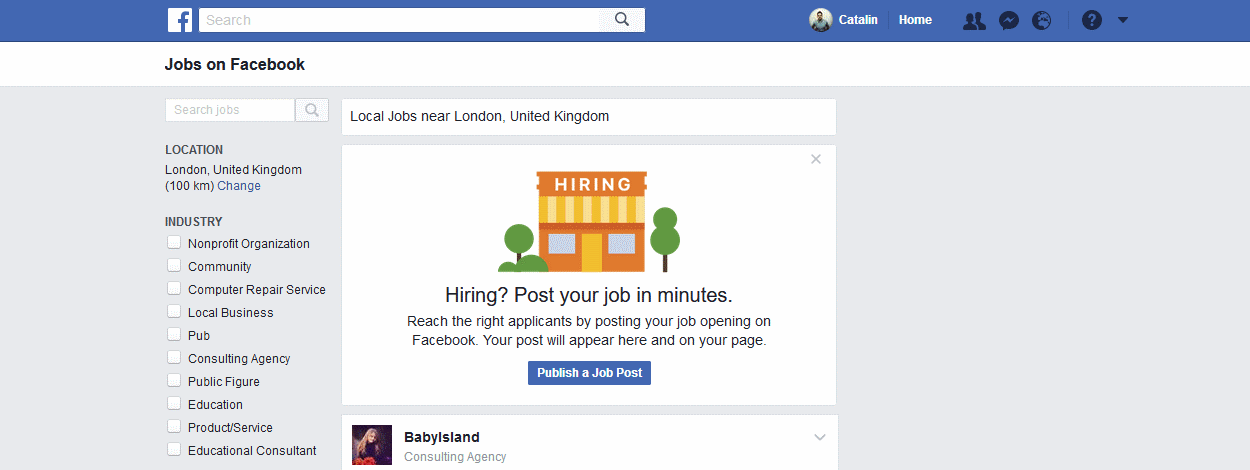Enable the Computer Repair Service filter
1250x470 pixels.
coord(174,289)
